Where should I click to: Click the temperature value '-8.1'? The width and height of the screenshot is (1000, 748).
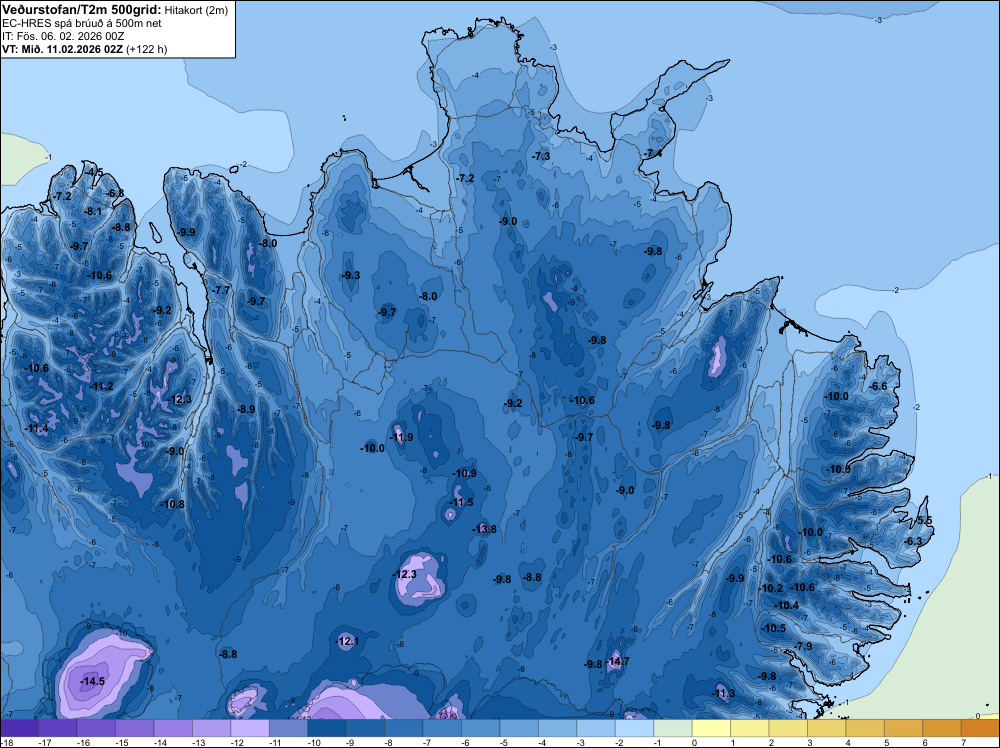[92, 212]
